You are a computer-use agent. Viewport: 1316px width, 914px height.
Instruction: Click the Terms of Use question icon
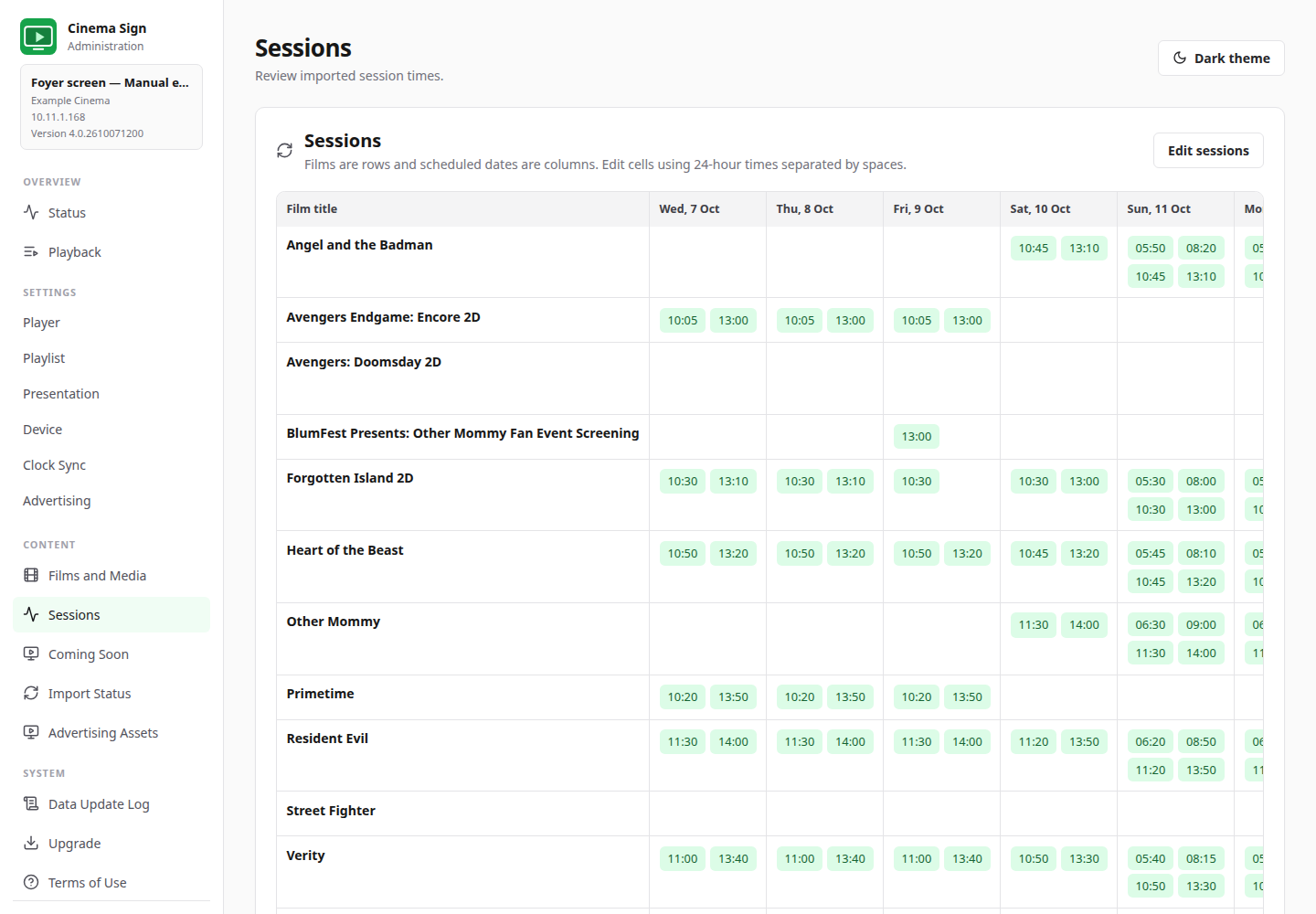tap(31, 882)
